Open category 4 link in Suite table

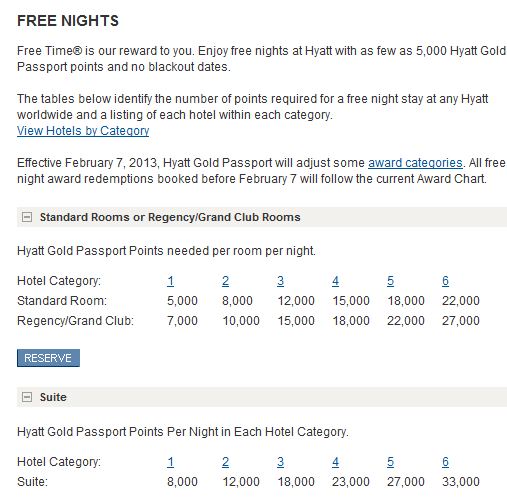335,462
